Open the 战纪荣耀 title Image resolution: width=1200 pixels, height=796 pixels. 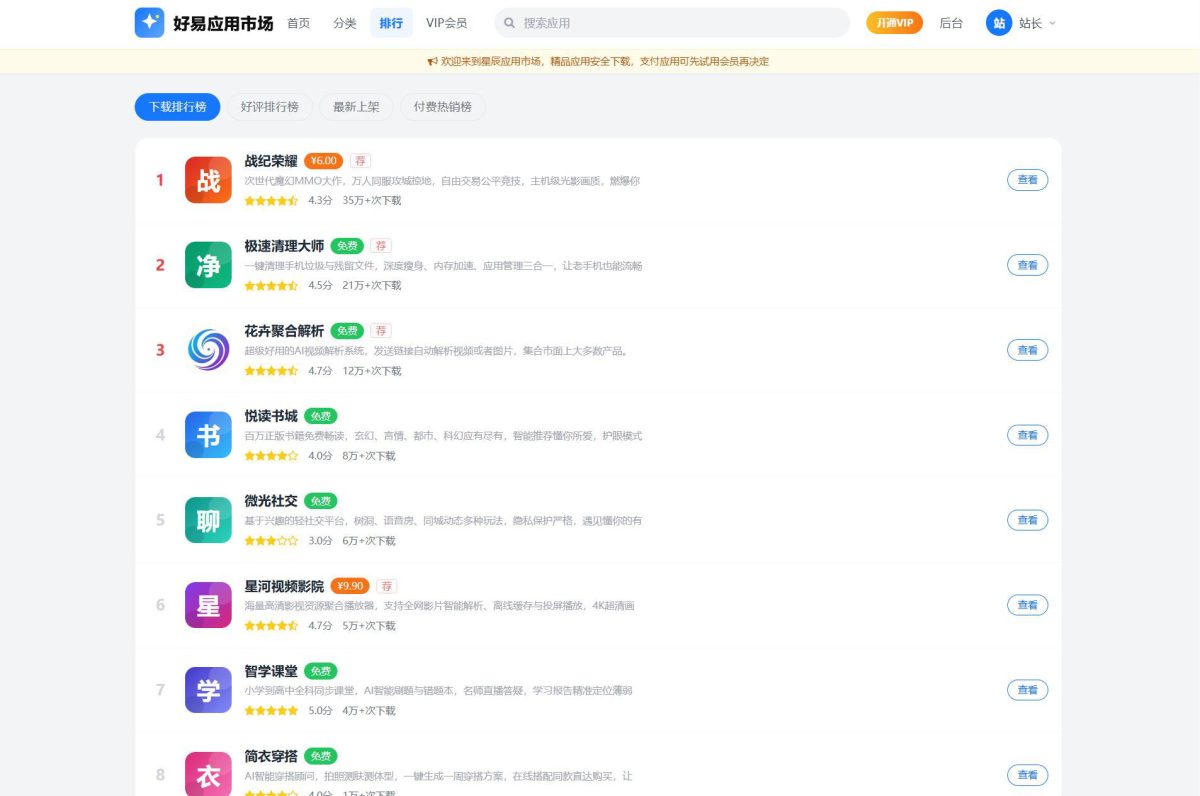(x=271, y=161)
